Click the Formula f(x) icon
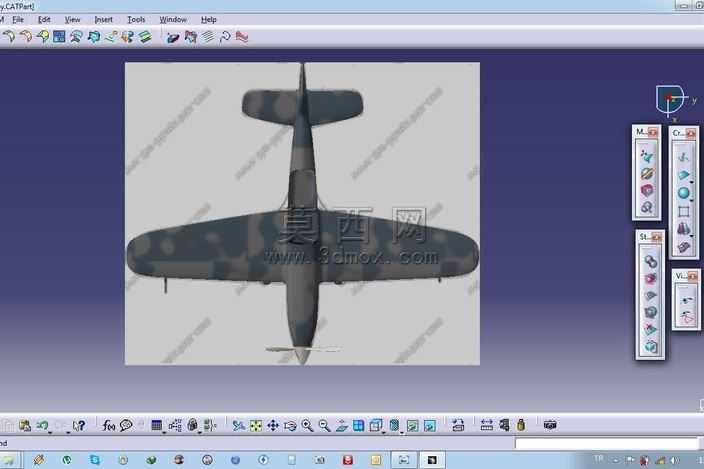Image resolution: width=704 pixels, height=469 pixels. click(109, 425)
